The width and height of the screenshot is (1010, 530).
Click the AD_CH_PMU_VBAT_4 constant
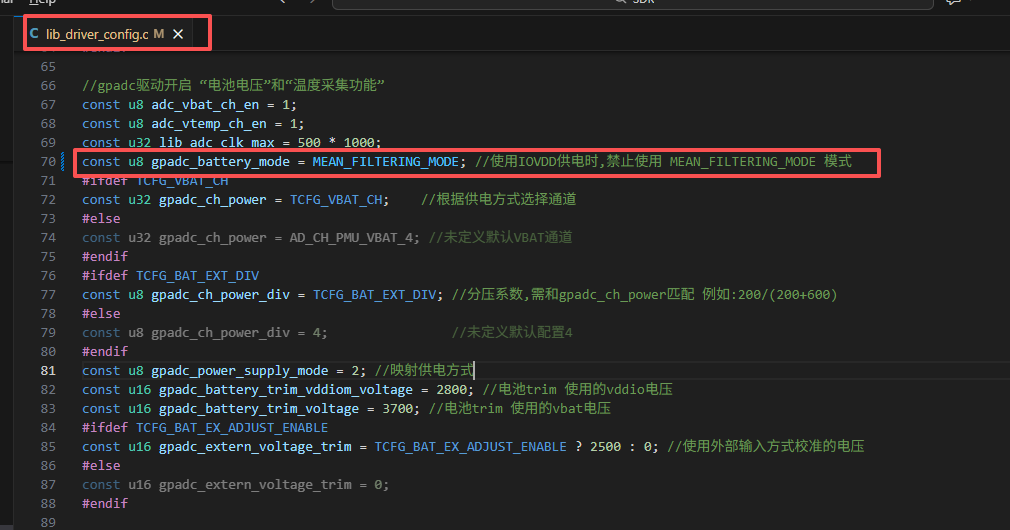[351, 238]
